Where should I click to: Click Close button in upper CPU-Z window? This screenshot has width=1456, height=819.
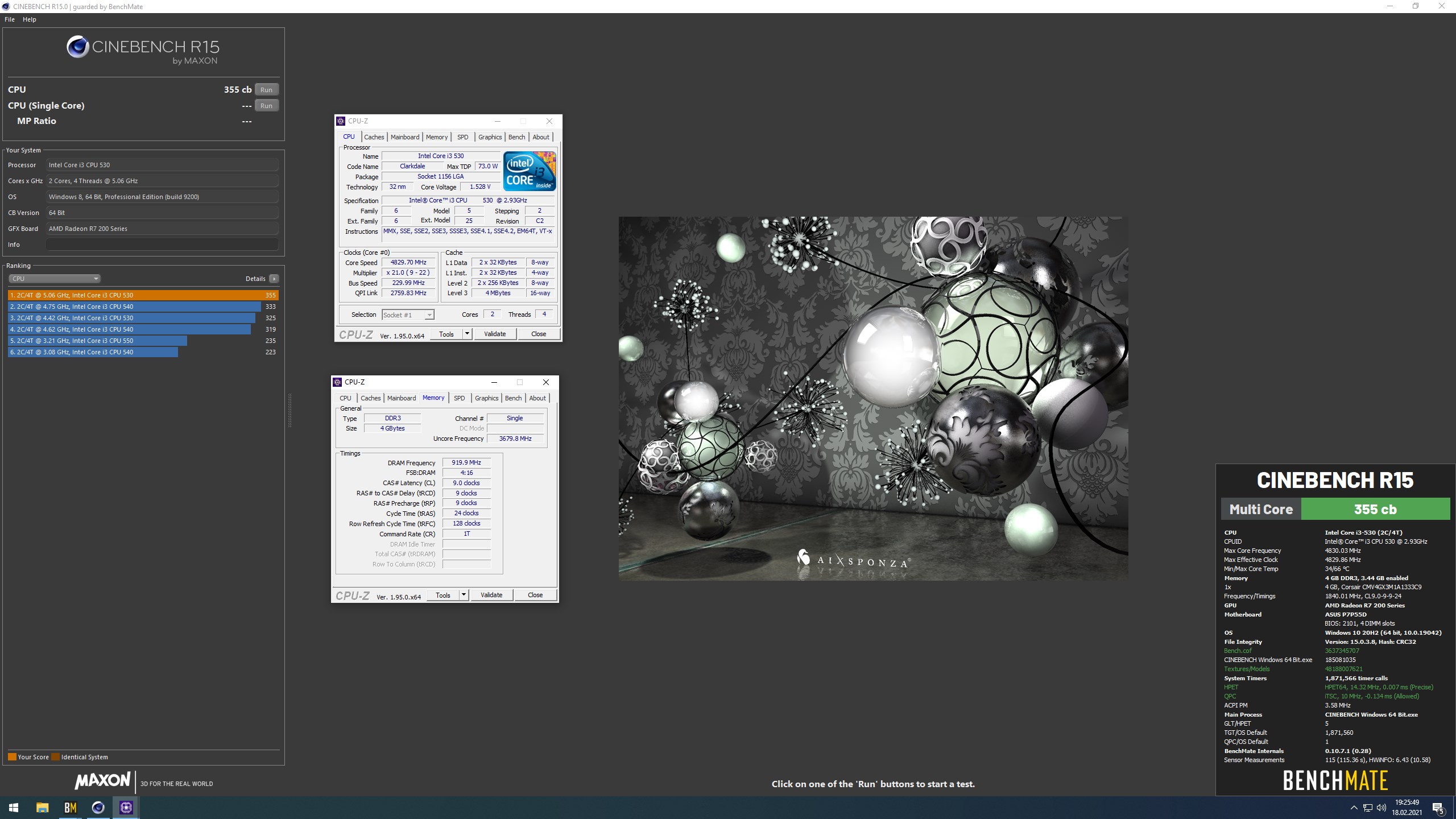click(539, 334)
